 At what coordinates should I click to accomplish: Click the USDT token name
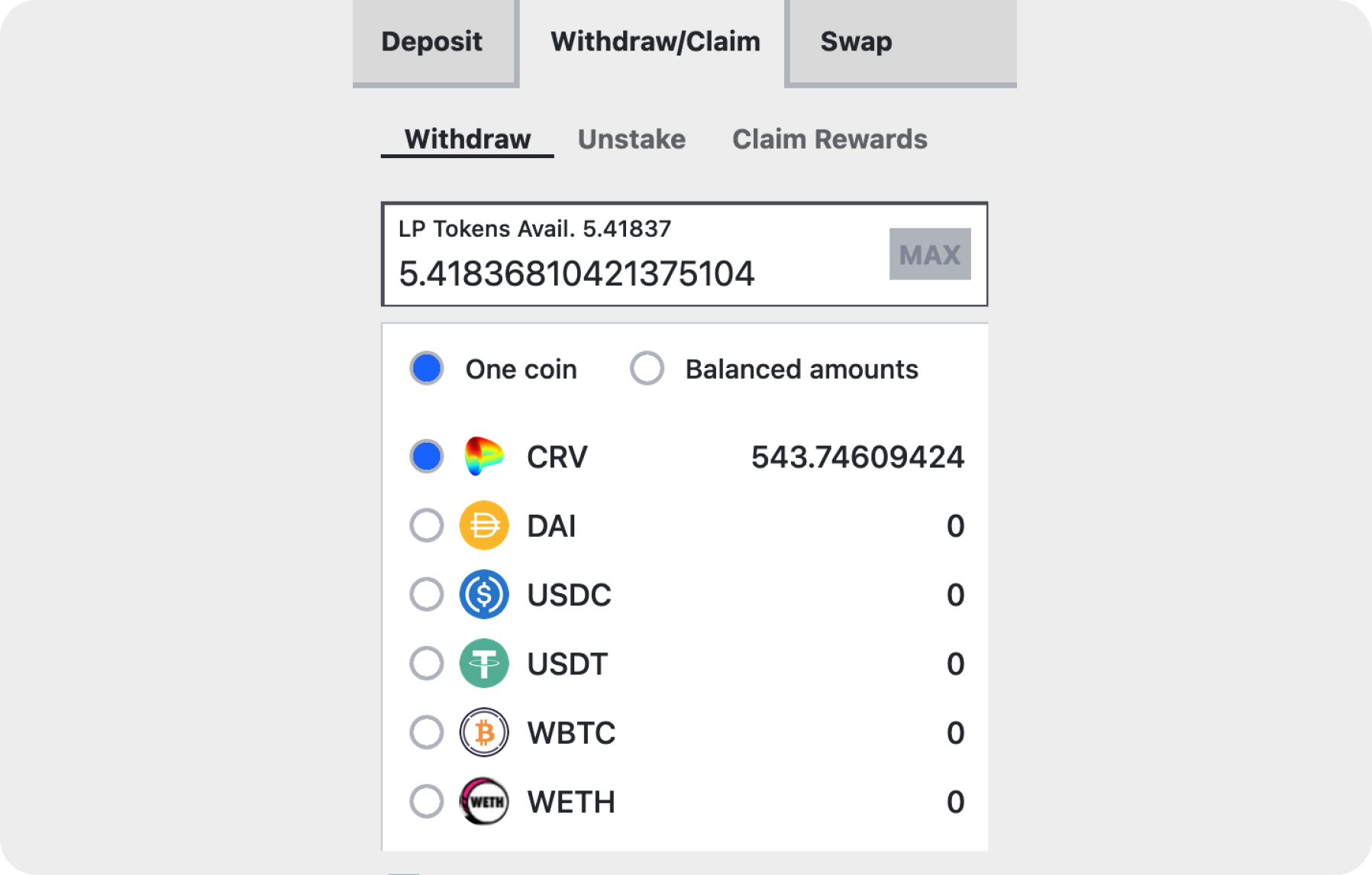[x=567, y=664]
